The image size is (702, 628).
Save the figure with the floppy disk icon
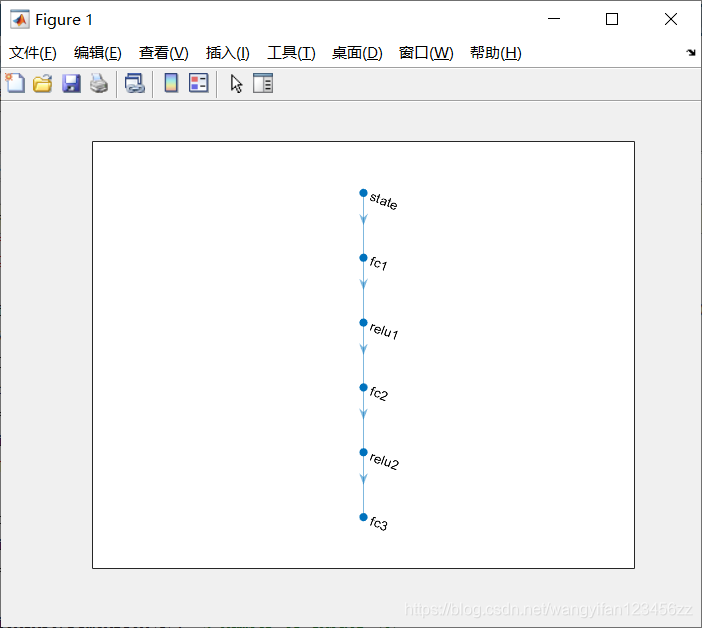tap(71, 84)
